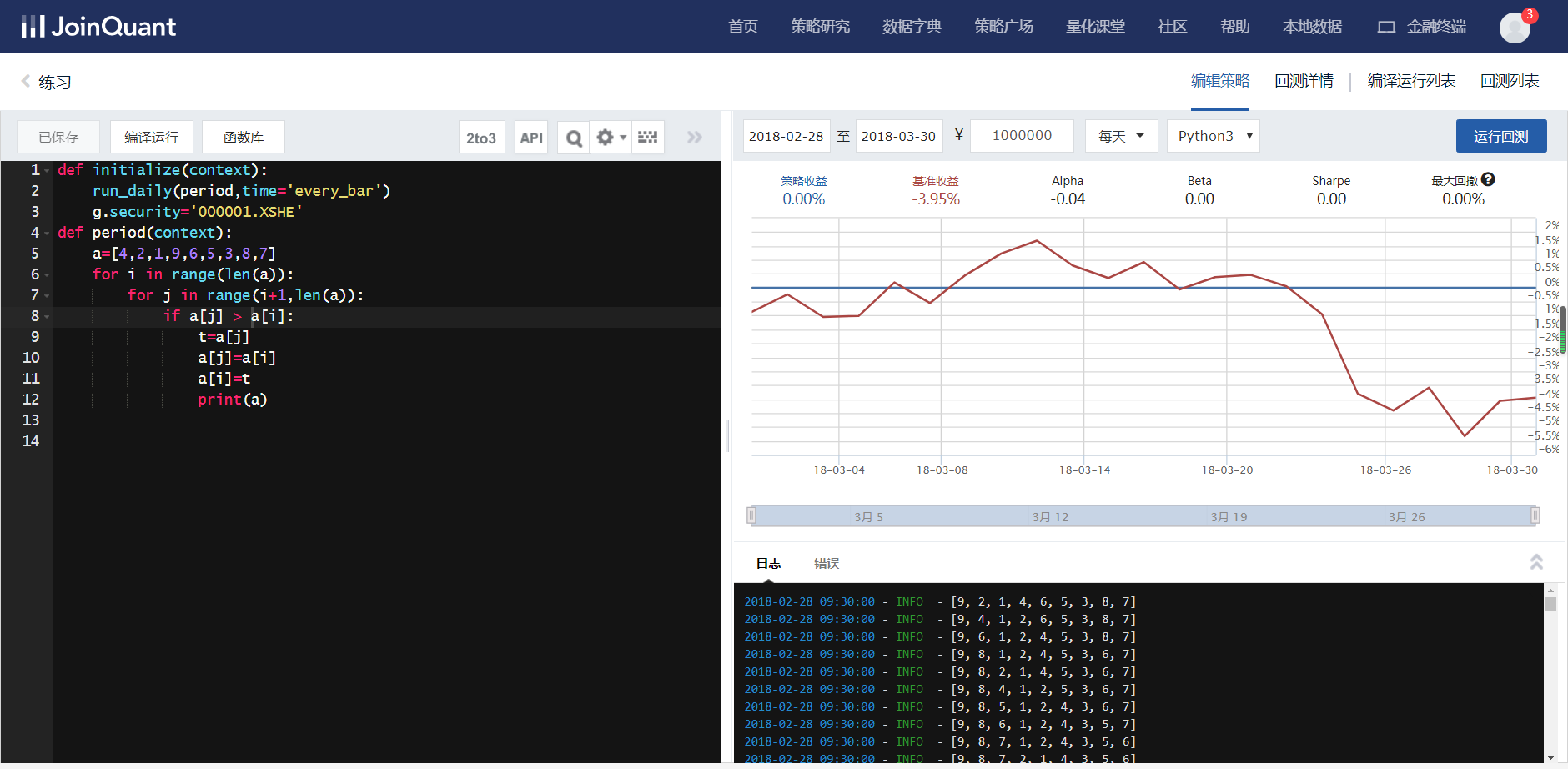This screenshot has height=769, width=1568.
Task: Click the JoinQuant logo
Action: point(98,27)
